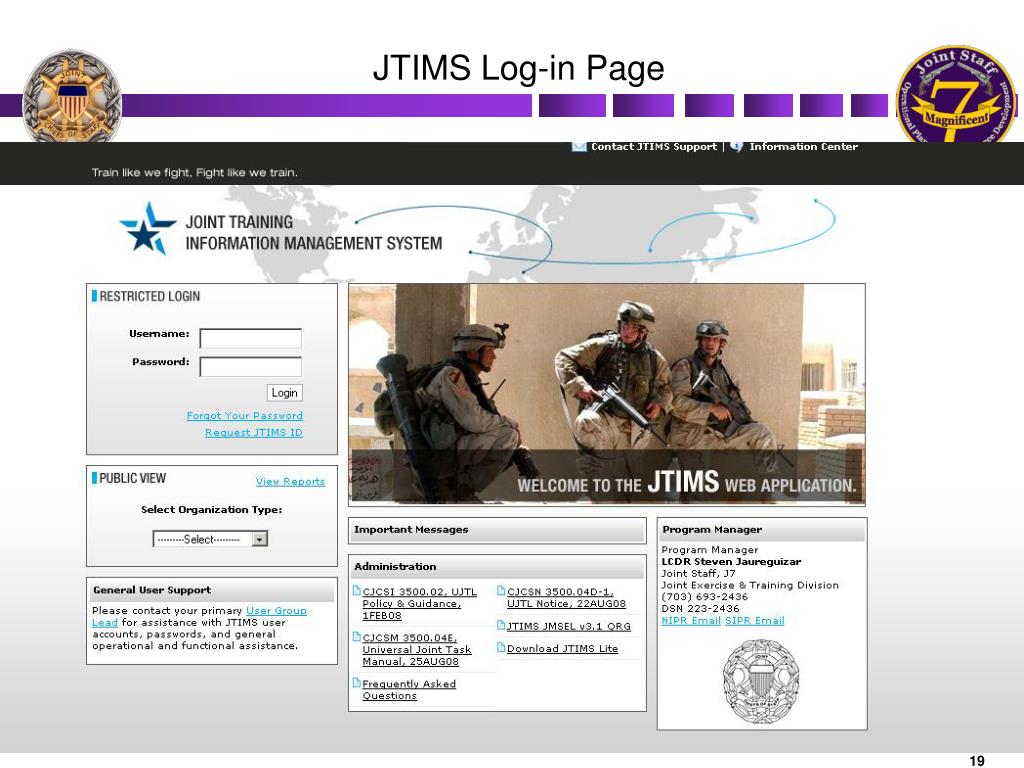Click the JTIMS blue star logo

(x=148, y=229)
